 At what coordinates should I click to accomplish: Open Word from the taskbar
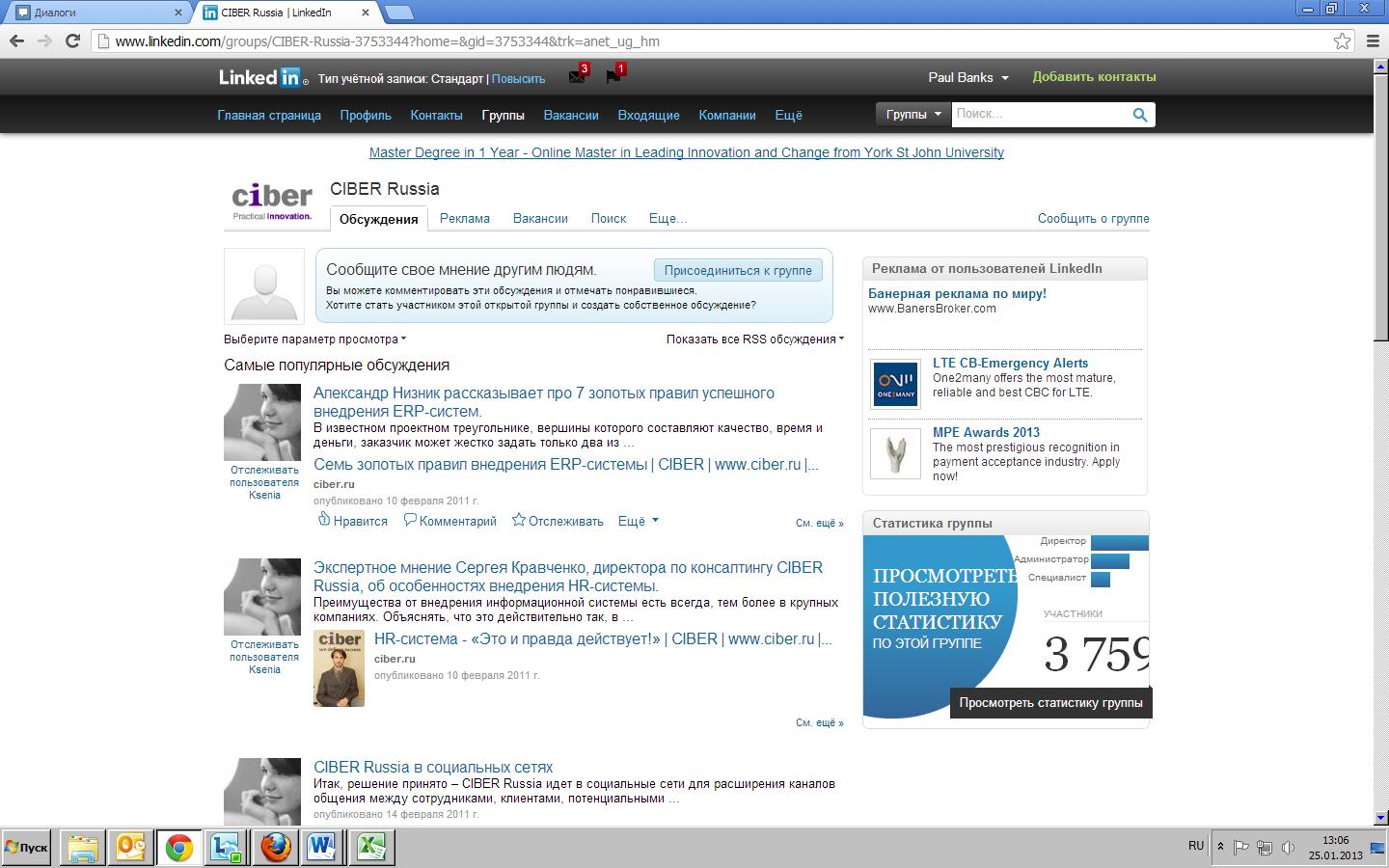(x=322, y=848)
